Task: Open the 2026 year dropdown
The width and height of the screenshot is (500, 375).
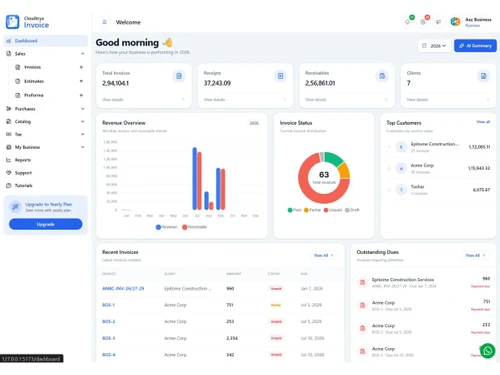Action: pyautogui.click(x=434, y=46)
